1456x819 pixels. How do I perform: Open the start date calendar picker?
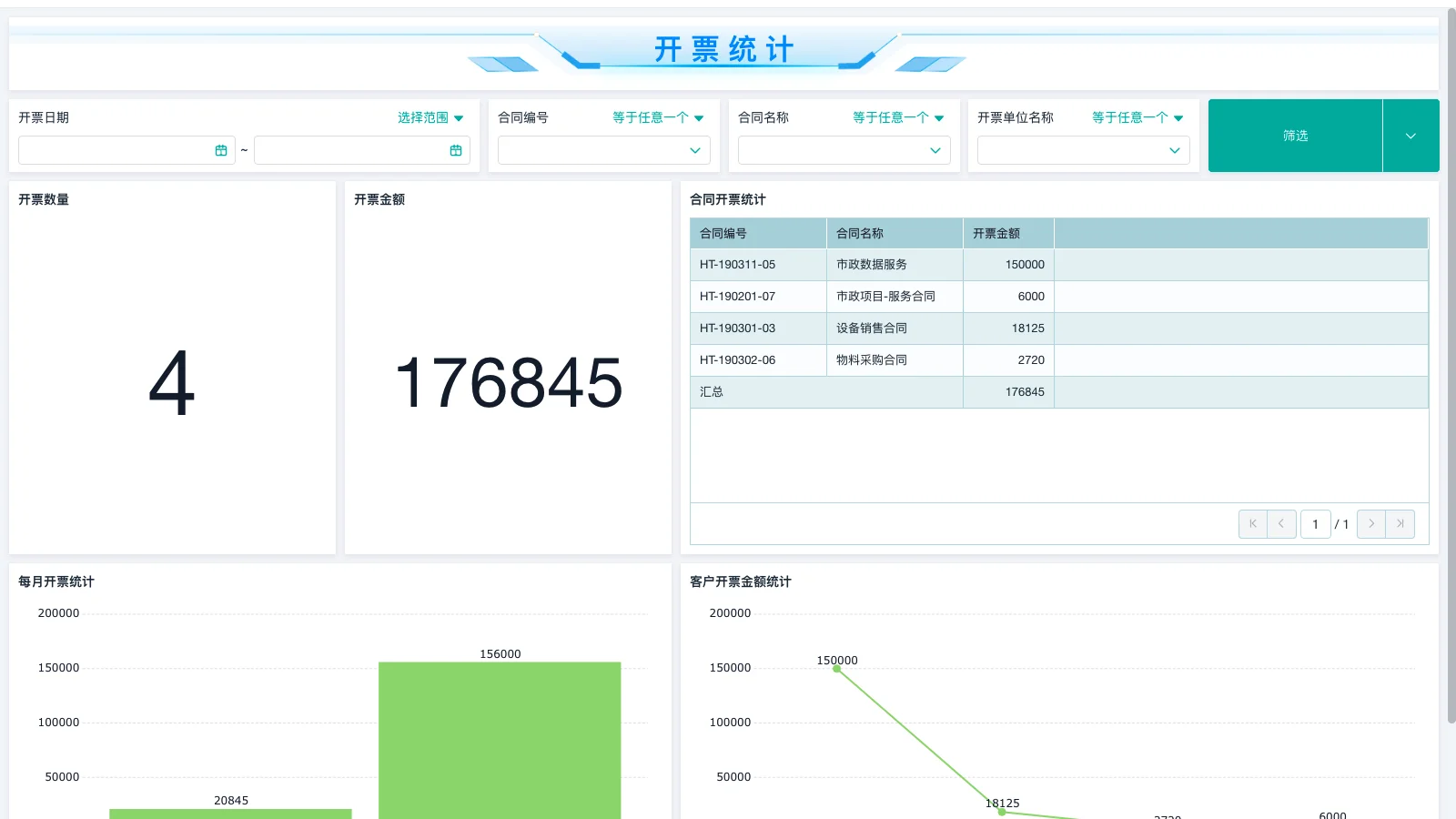(221, 150)
